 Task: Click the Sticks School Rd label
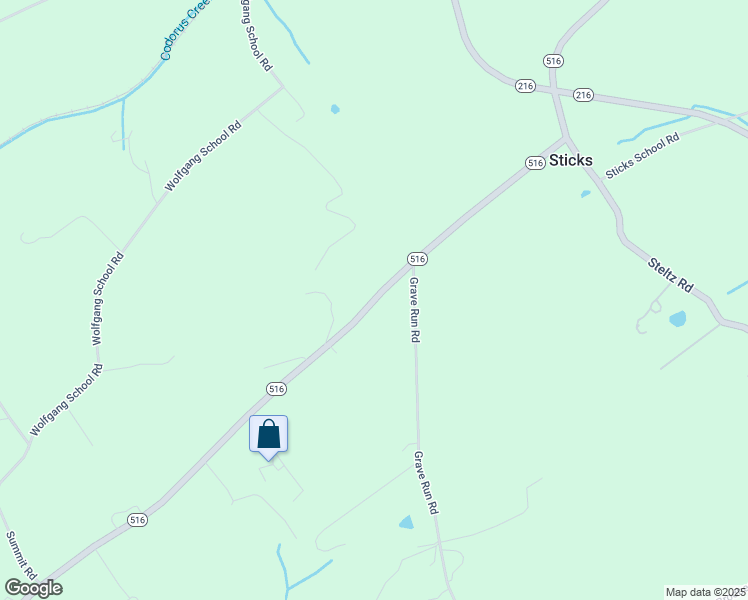click(642, 156)
